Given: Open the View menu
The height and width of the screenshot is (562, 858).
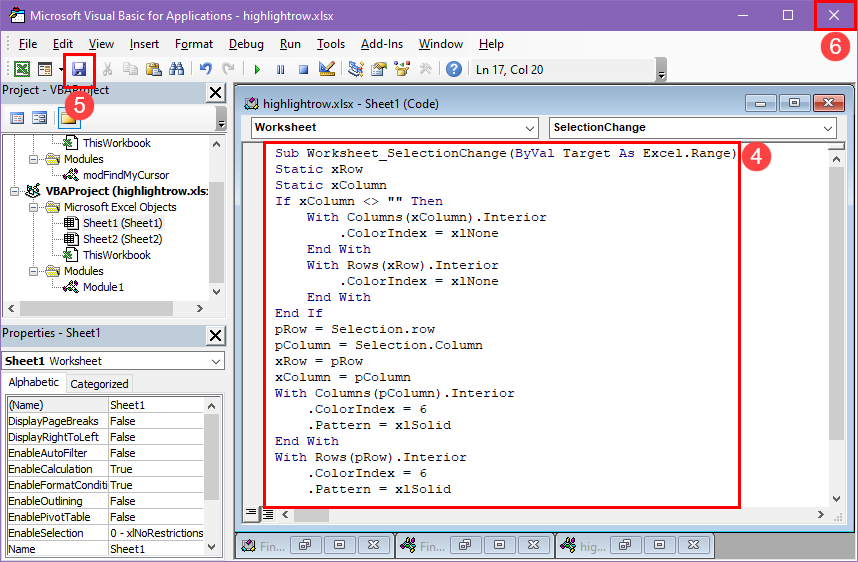Looking at the screenshot, I should pos(101,44).
